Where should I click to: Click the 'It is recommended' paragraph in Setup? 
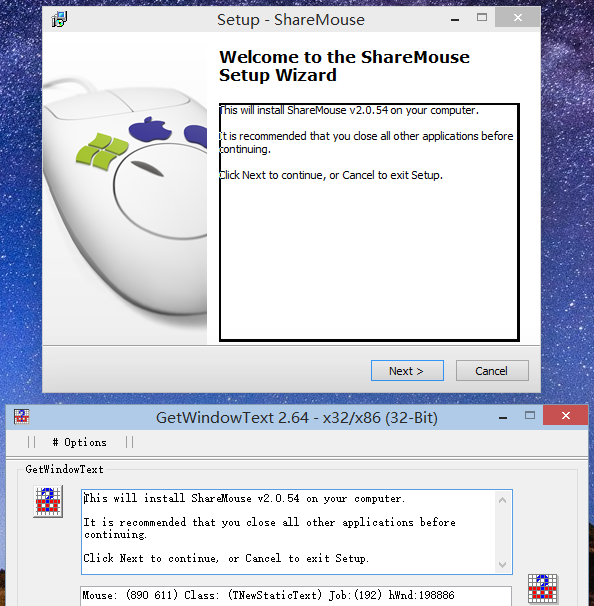pyautogui.click(x=366, y=143)
